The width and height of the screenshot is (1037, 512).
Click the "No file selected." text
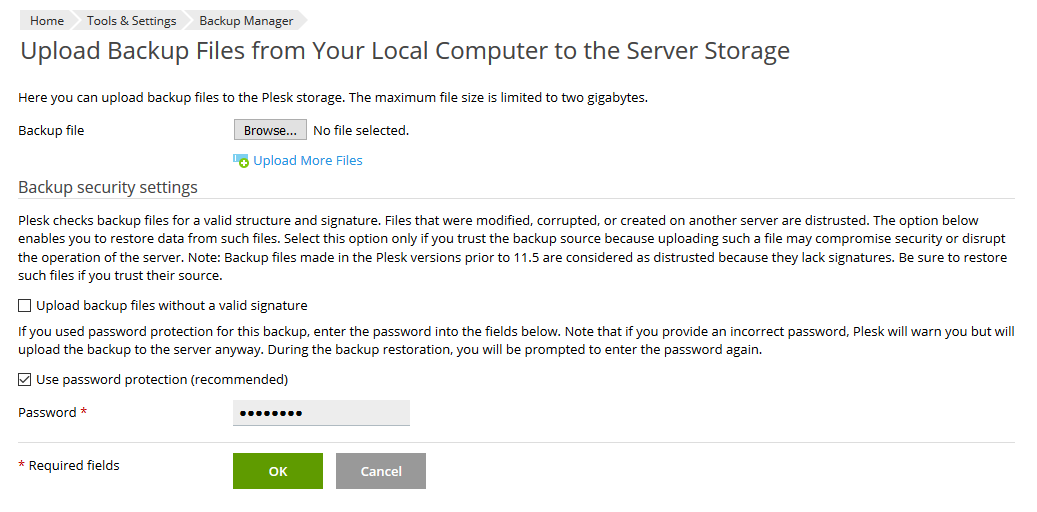361,130
